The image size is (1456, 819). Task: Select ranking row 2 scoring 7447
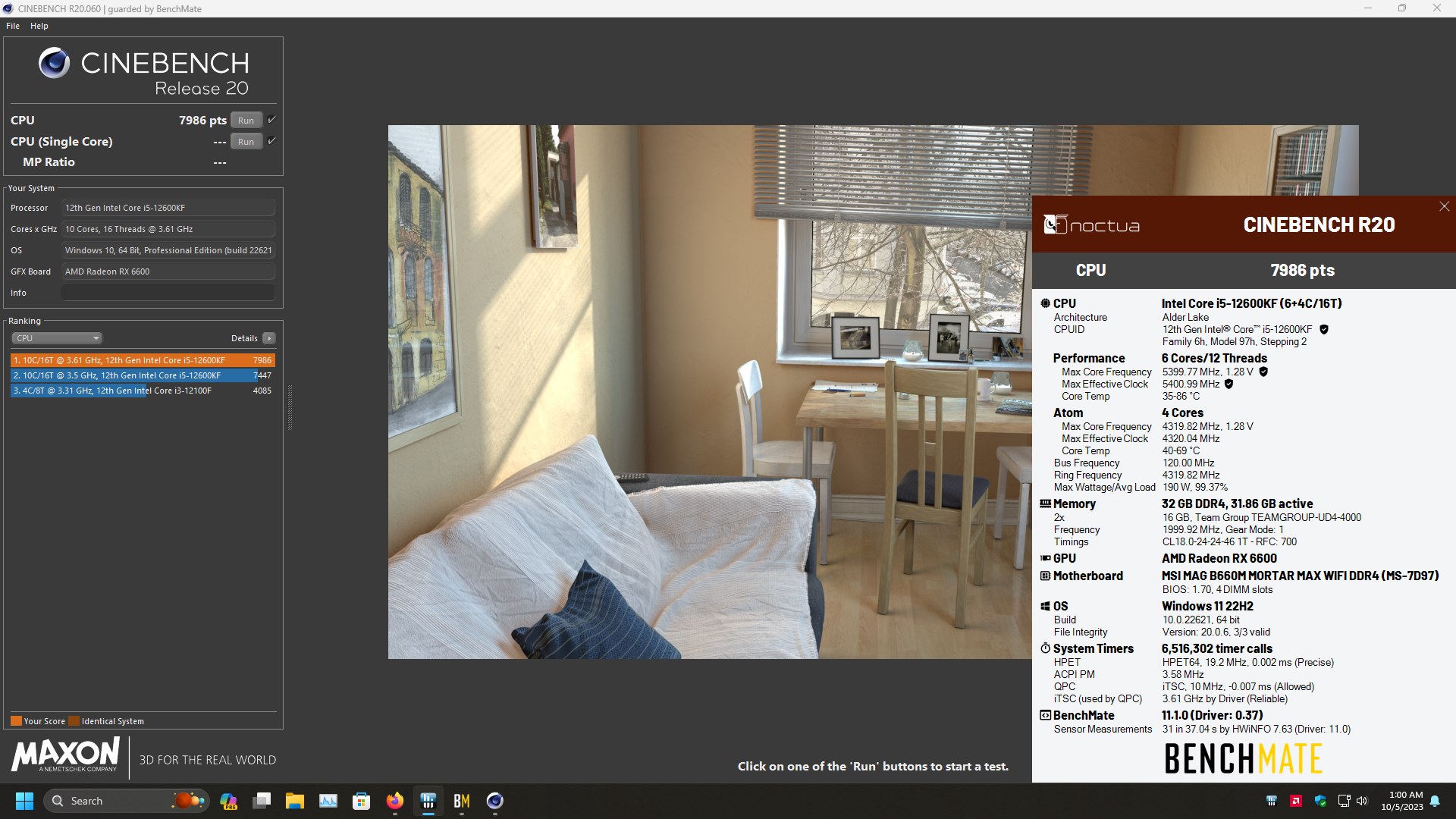[143, 375]
